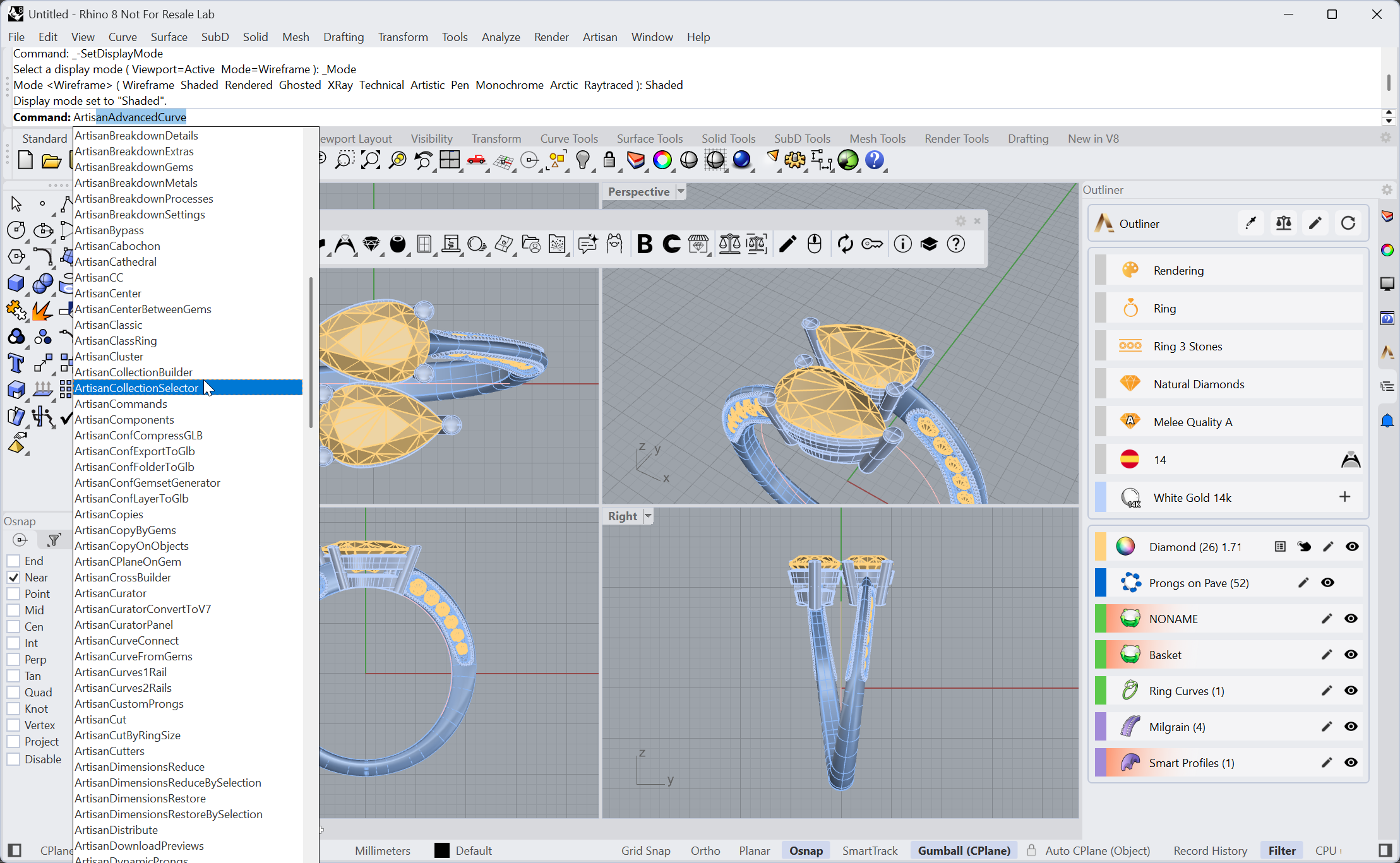The image size is (1400, 863).
Task: Click Gumball (CPlane) in the status bar
Action: [x=964, y=850]
